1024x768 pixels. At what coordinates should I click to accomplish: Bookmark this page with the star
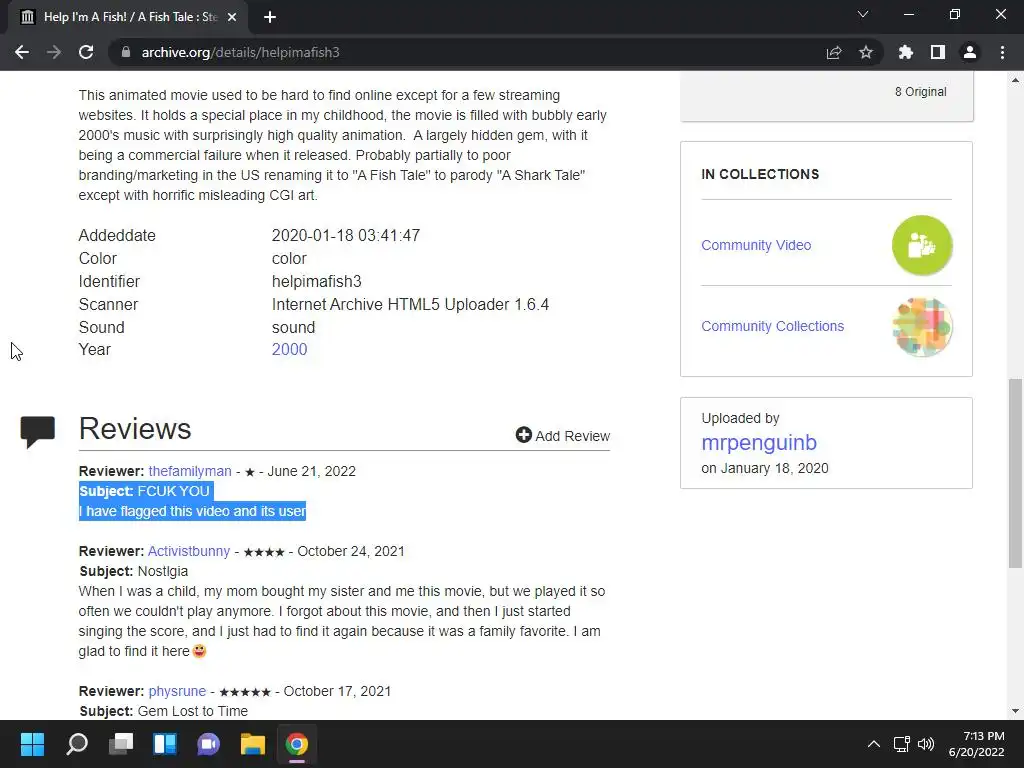coord(866,52)
